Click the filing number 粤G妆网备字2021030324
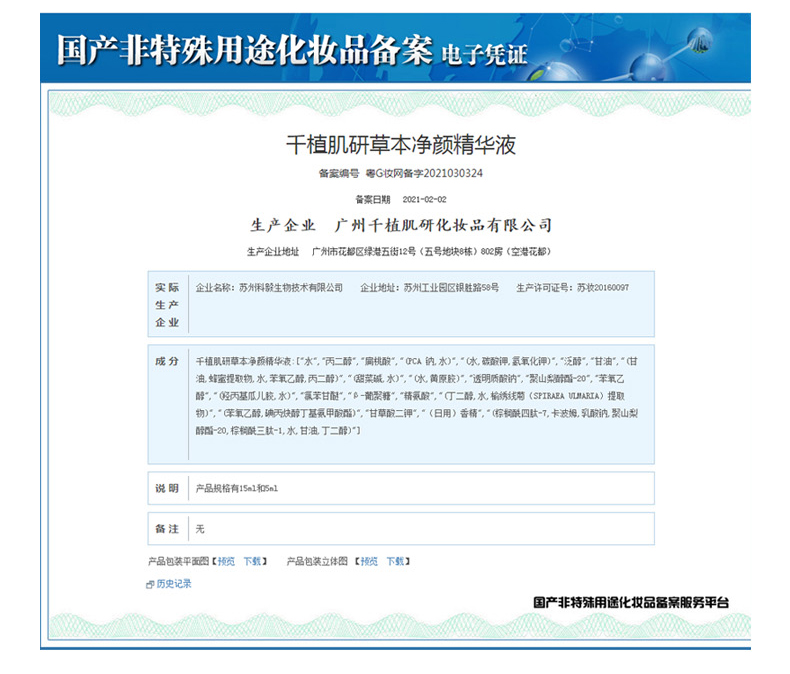790x674 pixels. [x=424, y=173]
